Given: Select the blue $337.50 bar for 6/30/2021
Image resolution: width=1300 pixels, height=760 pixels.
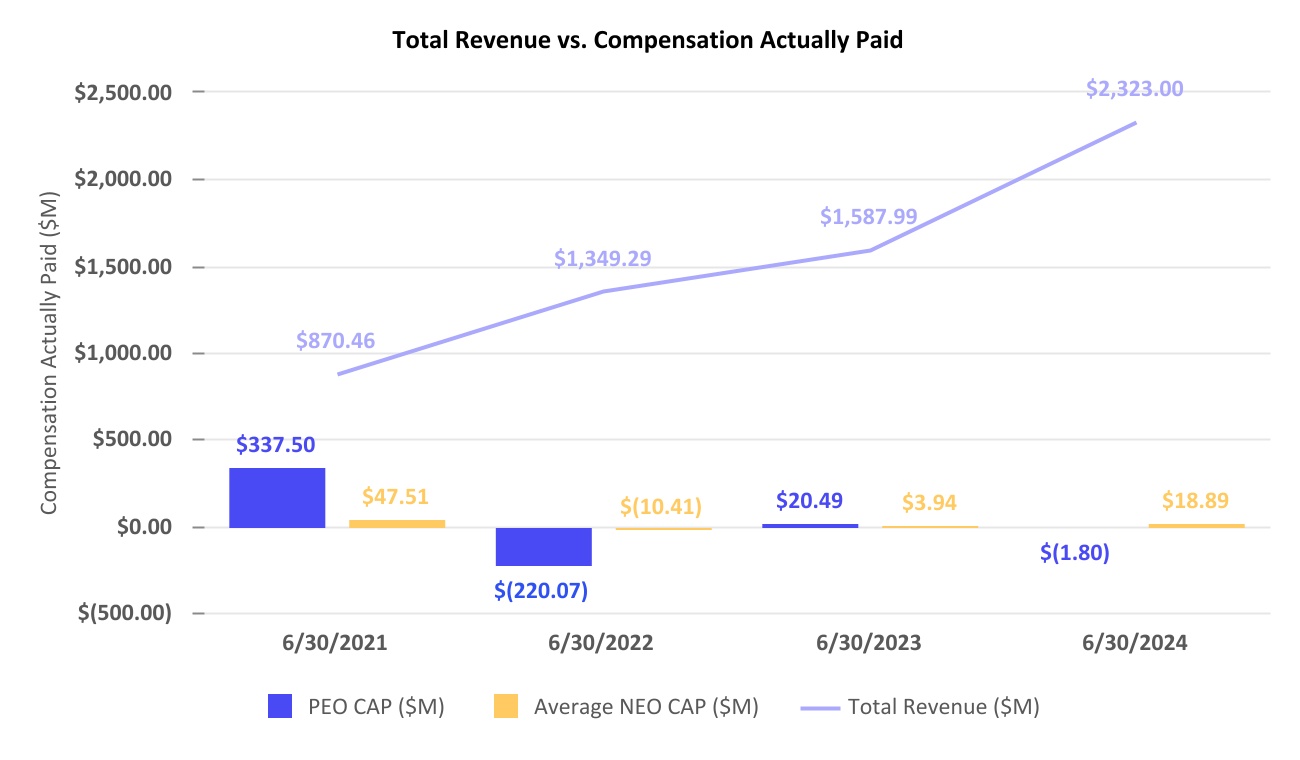Looking at the screenshot, I should [x=277, y=497].
